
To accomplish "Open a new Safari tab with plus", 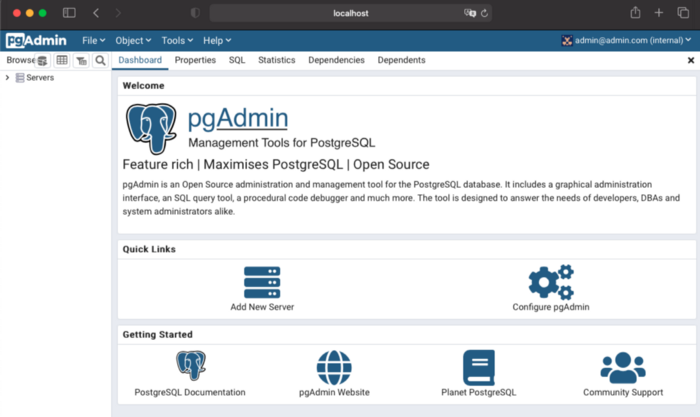I will 659,13.
